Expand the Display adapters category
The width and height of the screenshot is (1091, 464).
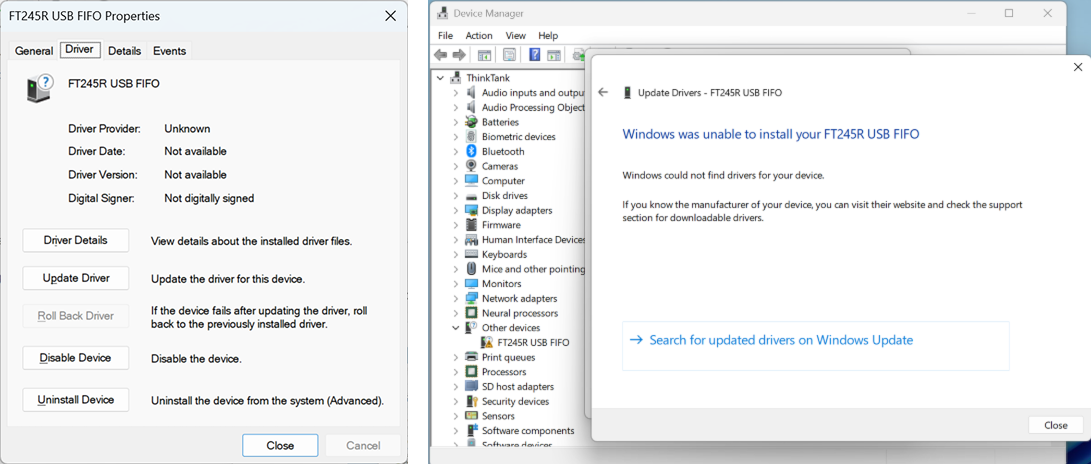click(x=456, y=210)
